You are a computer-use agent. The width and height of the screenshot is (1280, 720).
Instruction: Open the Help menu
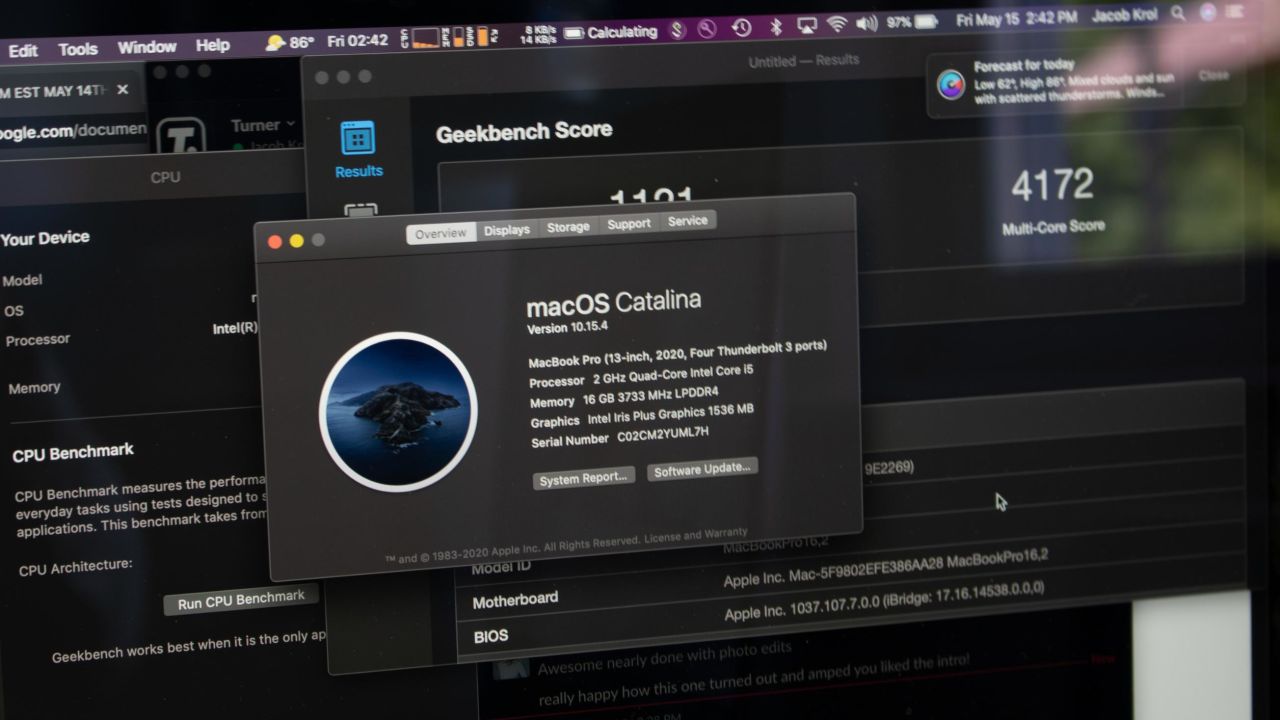212,45
